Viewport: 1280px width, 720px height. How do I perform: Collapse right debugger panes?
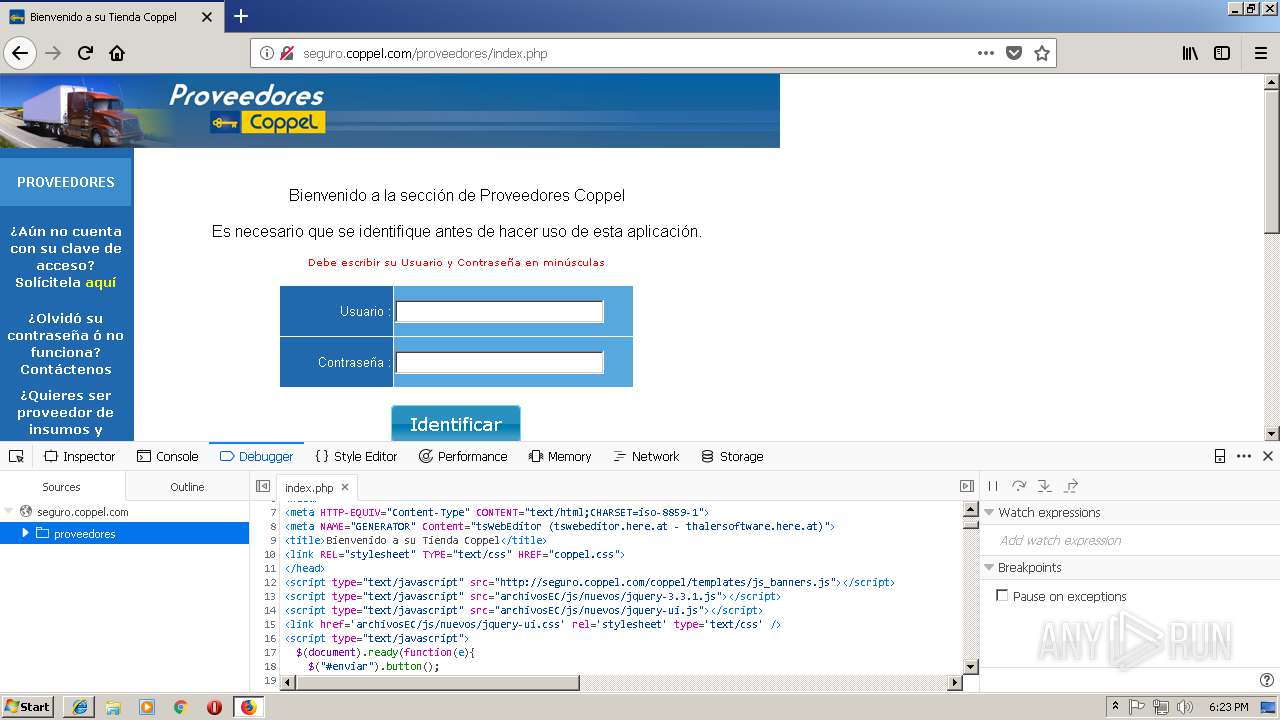click(966, 486)
